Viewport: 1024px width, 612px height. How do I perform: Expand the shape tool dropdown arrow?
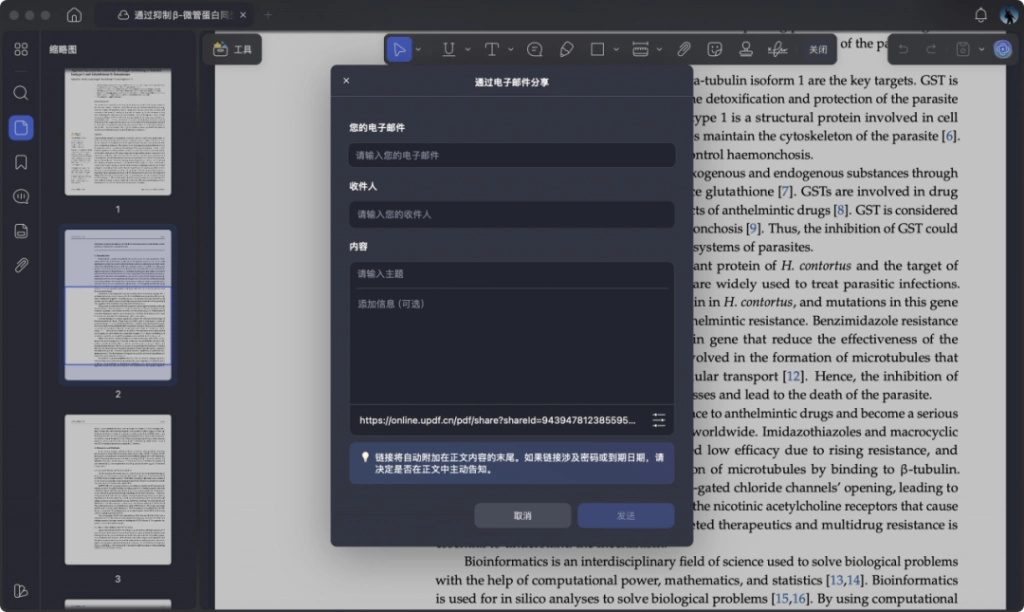pos(616,50)
